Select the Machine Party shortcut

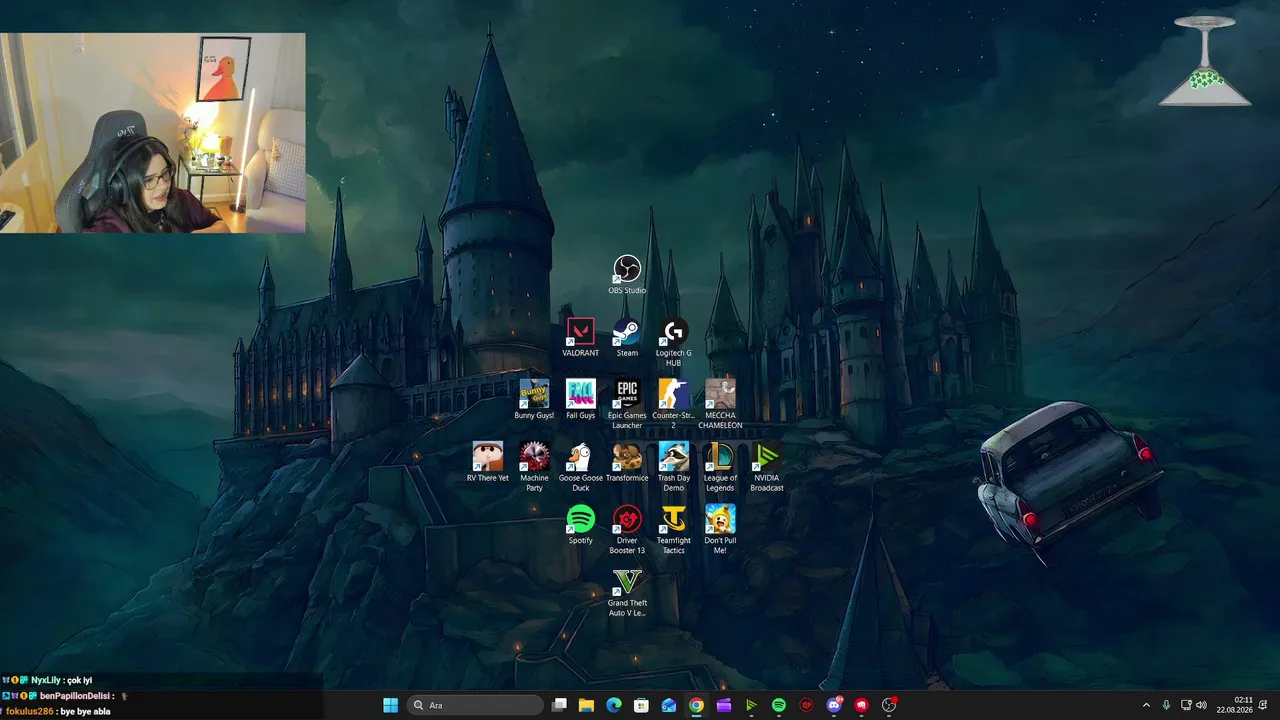[534, 467]
